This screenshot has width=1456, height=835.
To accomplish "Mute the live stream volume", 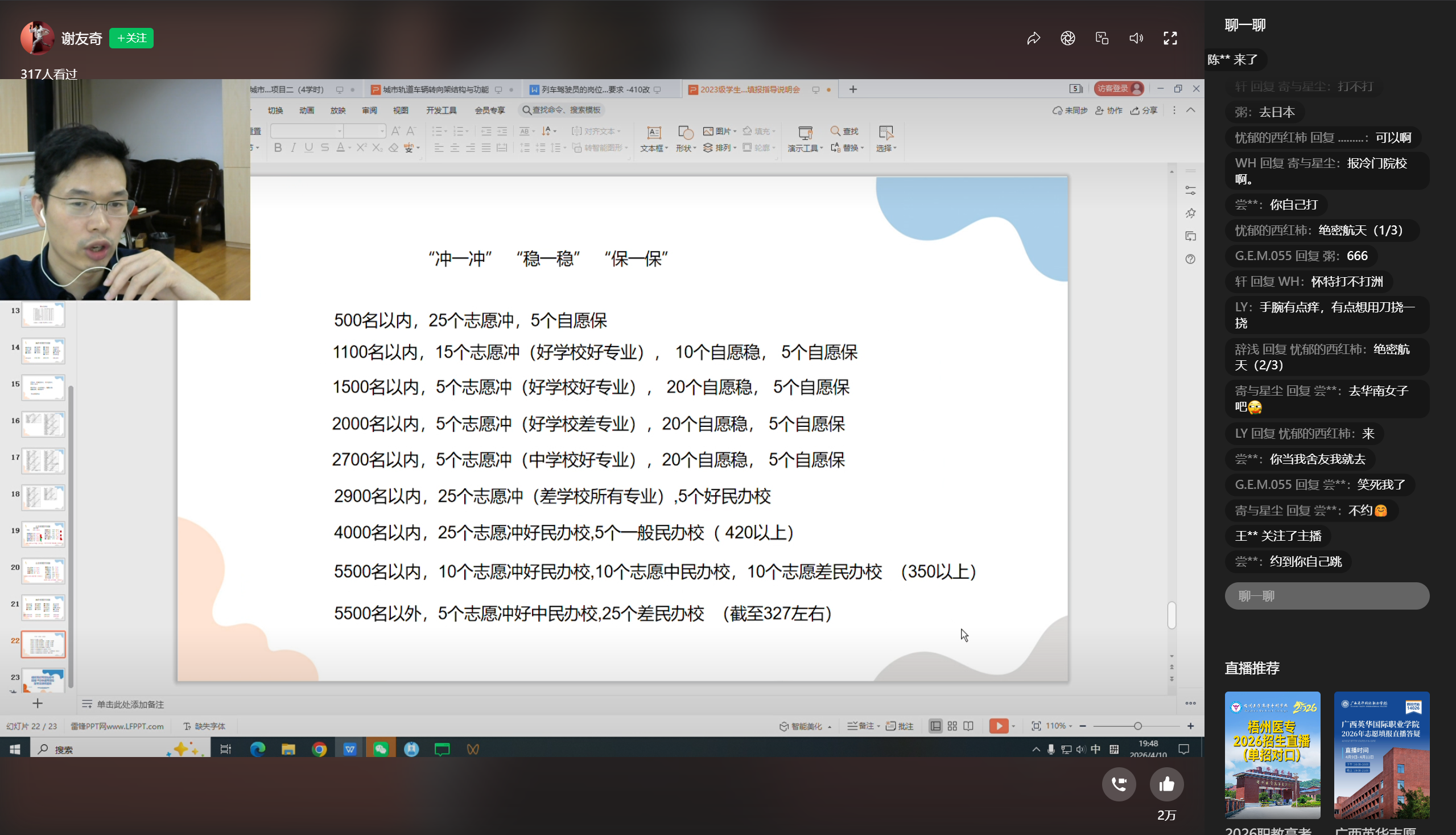I will pyautogui.click(x=1136, y=39).
